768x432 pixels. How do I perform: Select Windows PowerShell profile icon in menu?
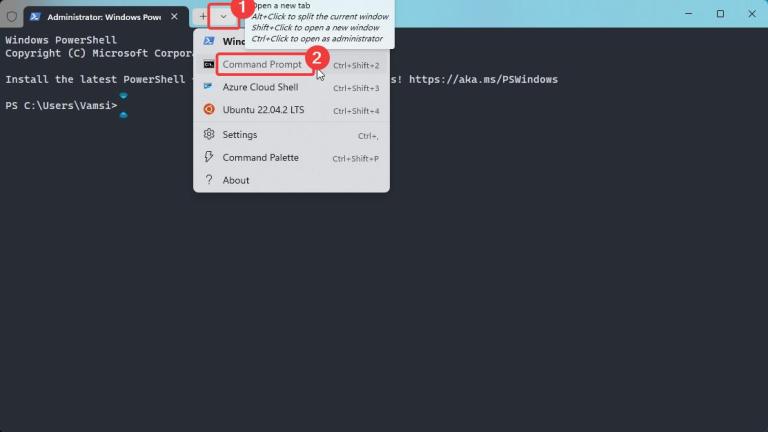click(209, 41)
